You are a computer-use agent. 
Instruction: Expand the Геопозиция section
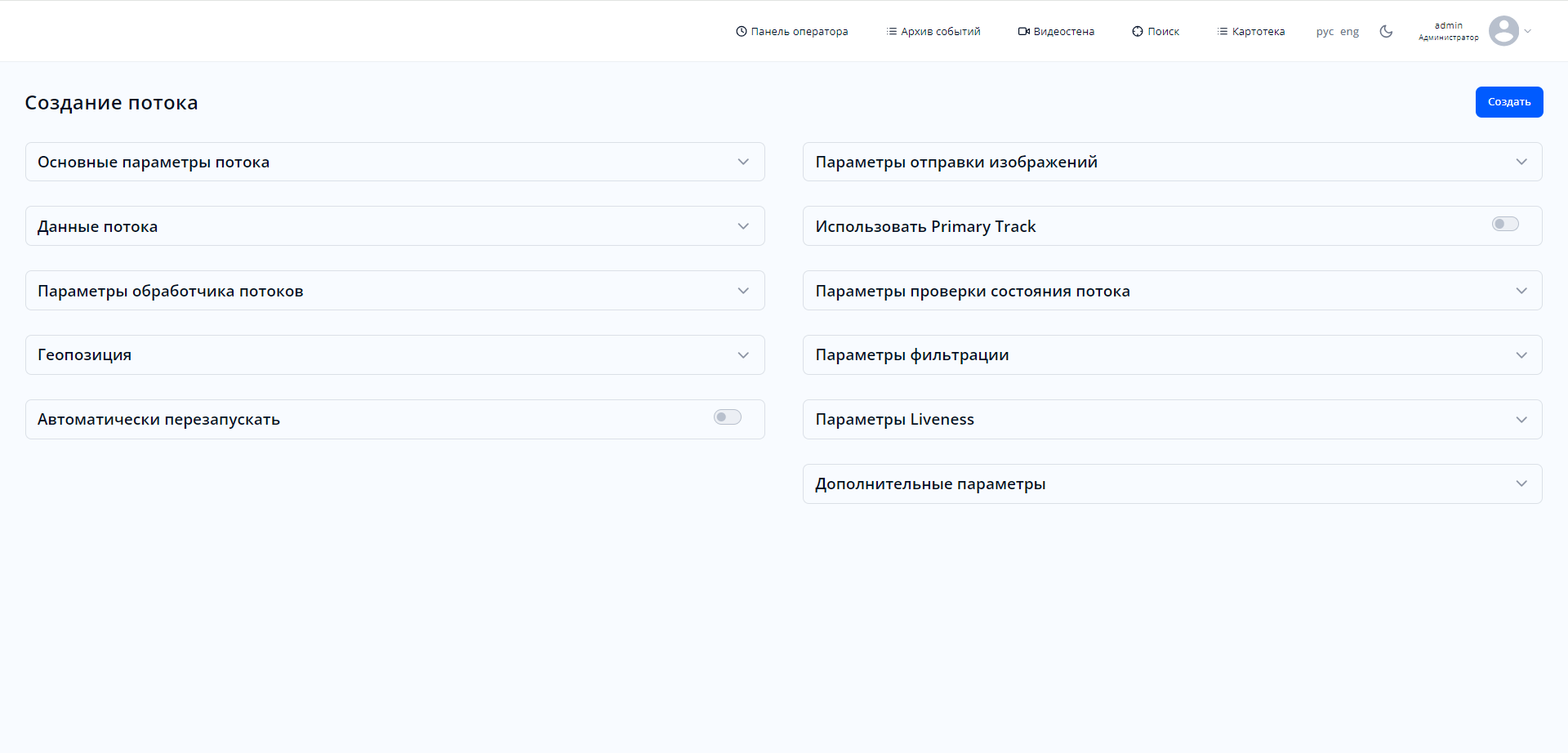(743, 355)
